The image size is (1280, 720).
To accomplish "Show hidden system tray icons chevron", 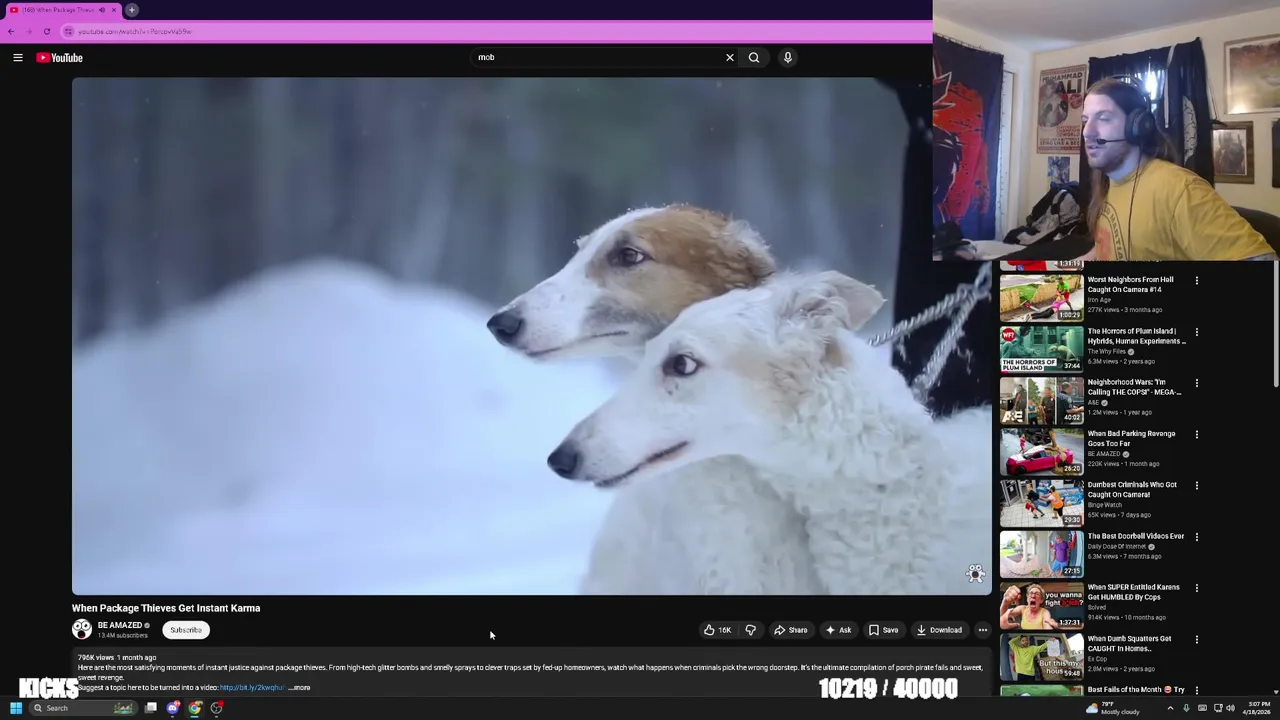I will coord(1170,708).
